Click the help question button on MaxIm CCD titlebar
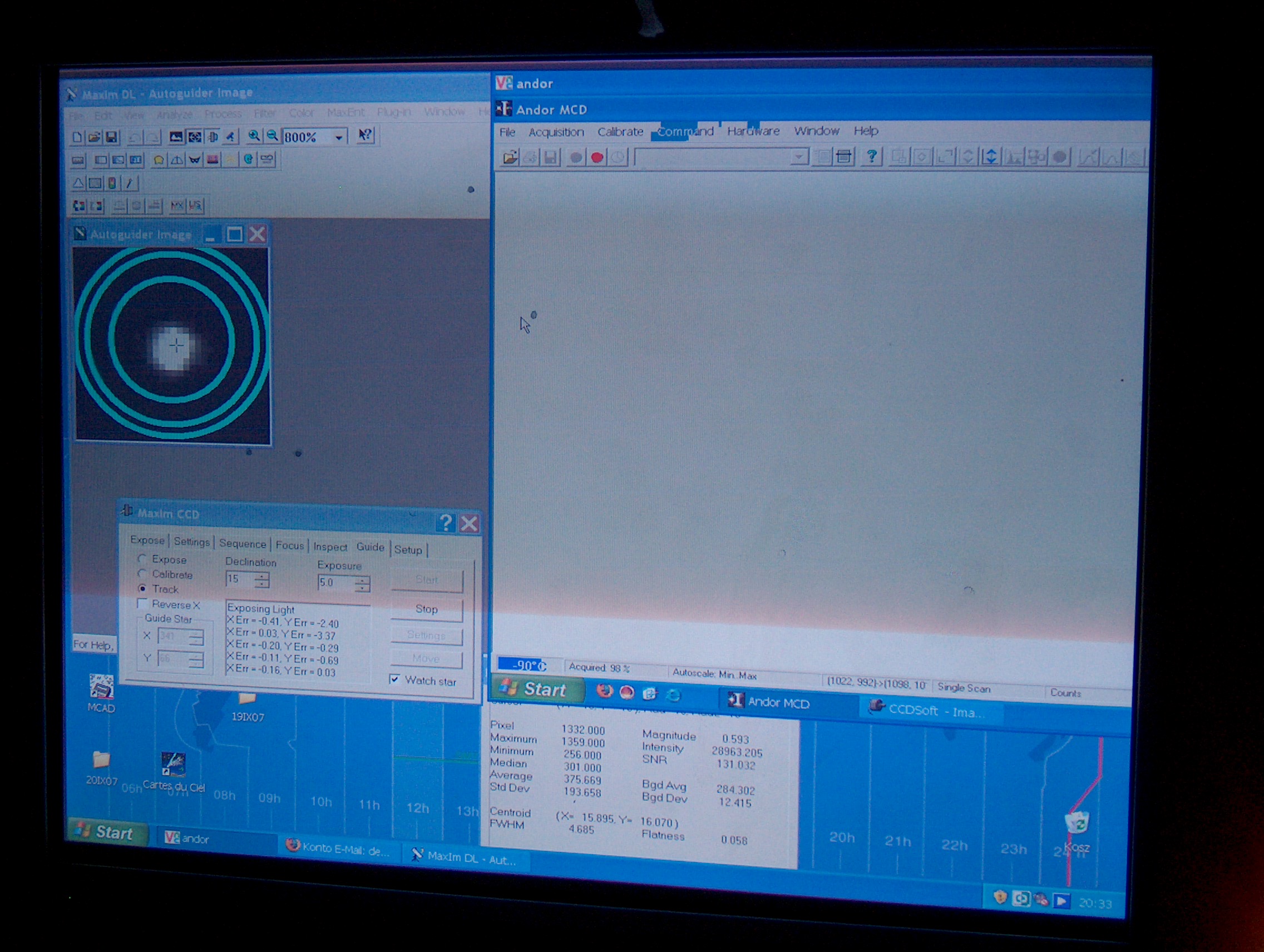Image resolution: width=1264 pixels, height=952 pixels. click(x=446, y=522)
